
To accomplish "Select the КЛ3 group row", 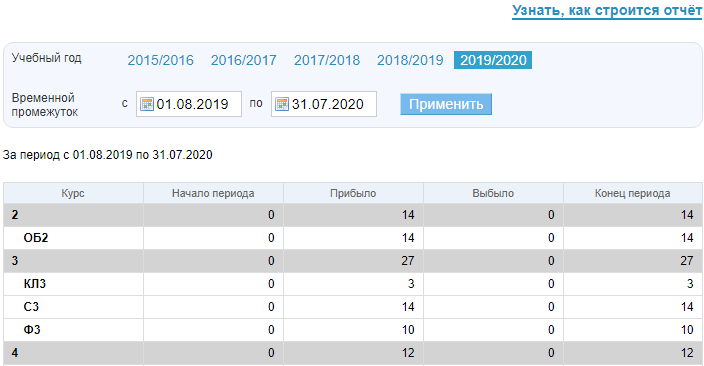I will point(353,284).
